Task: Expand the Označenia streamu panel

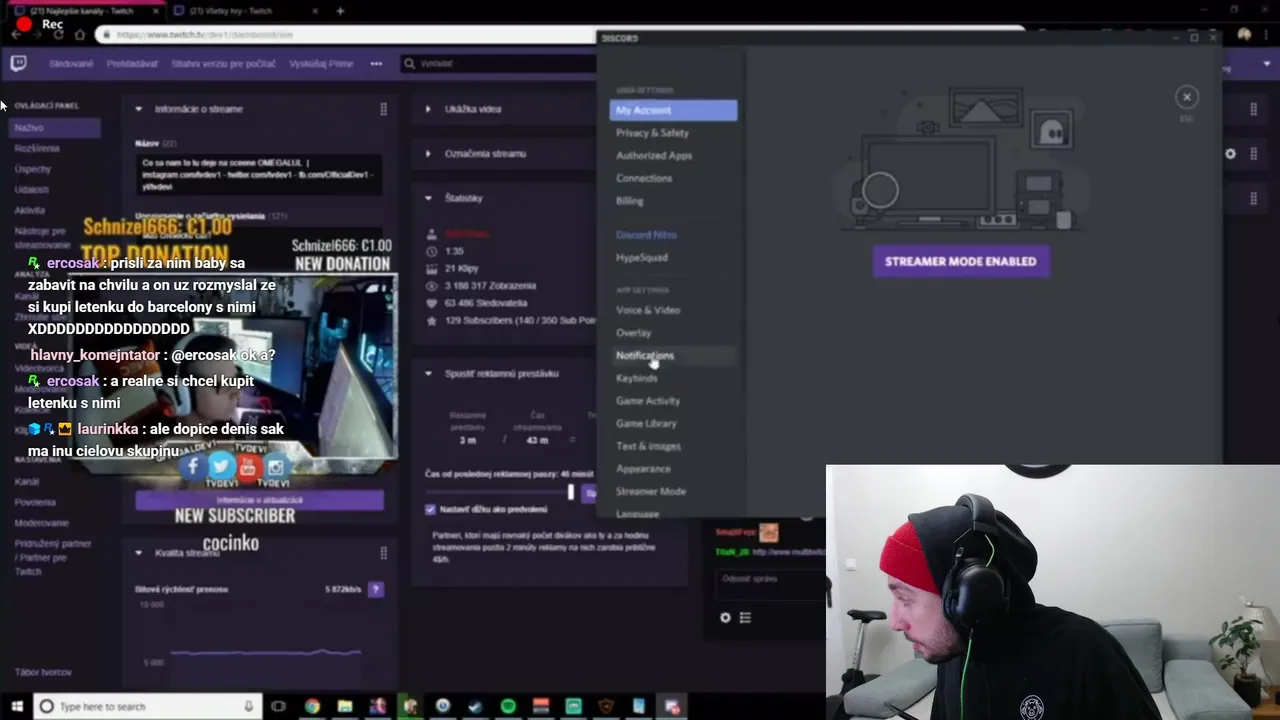Action: coord(428,154)
